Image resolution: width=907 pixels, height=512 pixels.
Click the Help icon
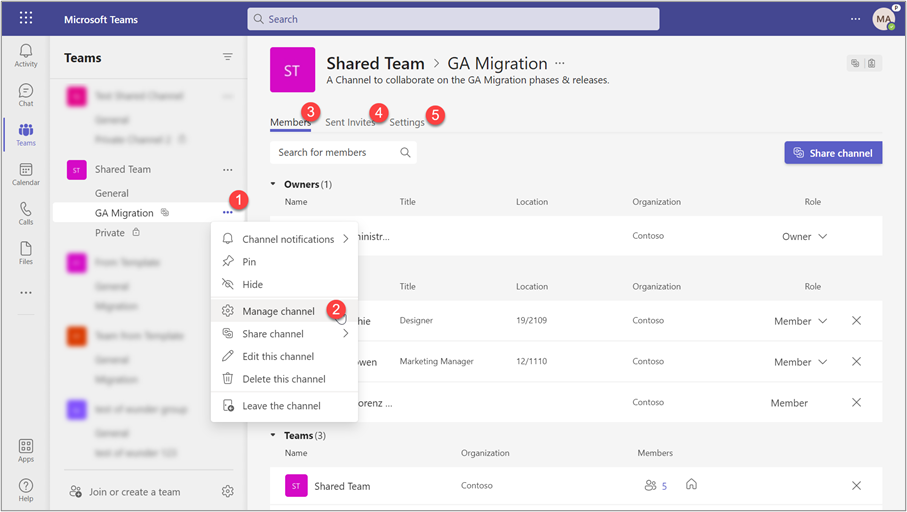(26, 489)
